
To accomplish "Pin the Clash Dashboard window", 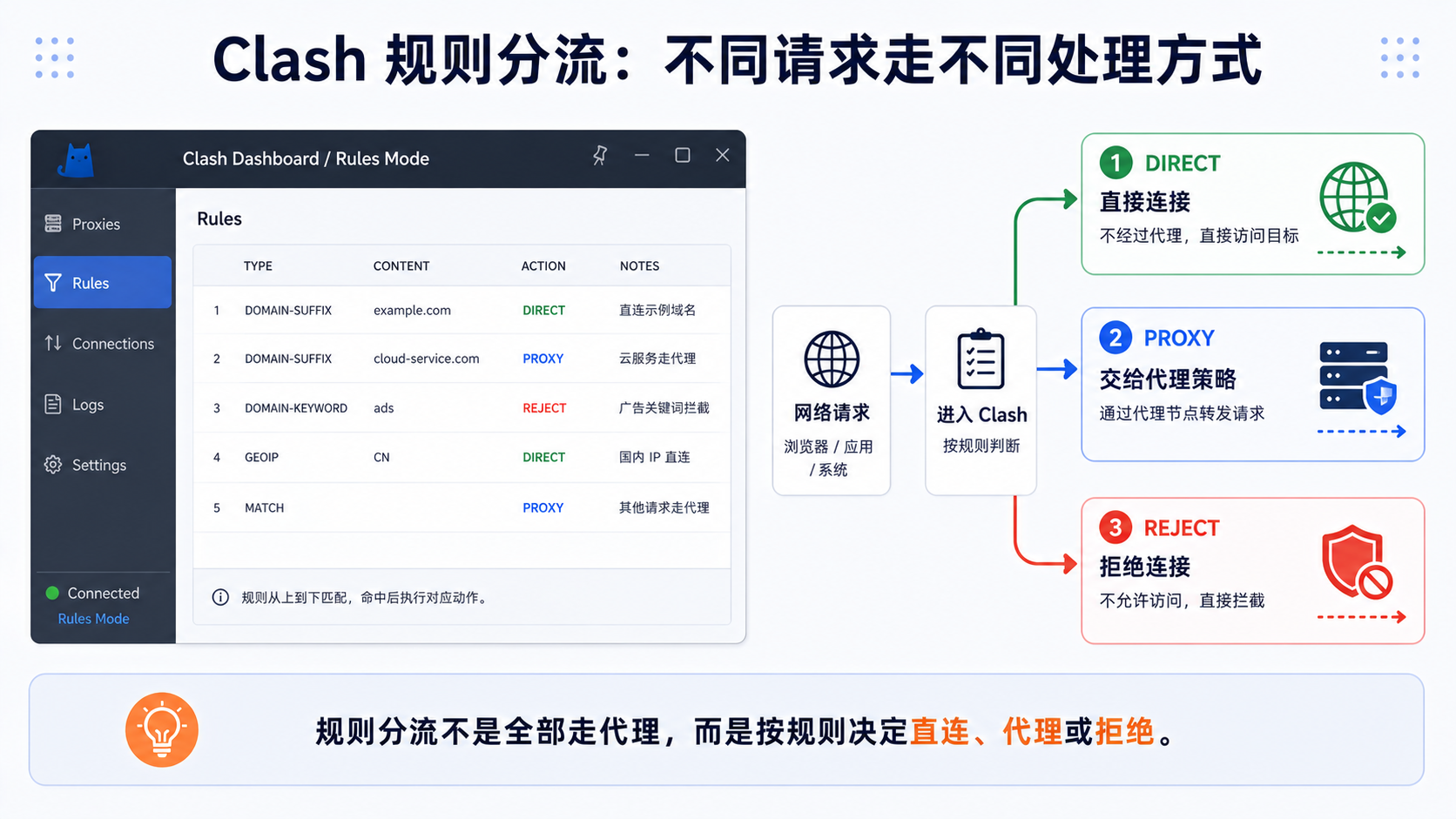I will click(600, 156).
